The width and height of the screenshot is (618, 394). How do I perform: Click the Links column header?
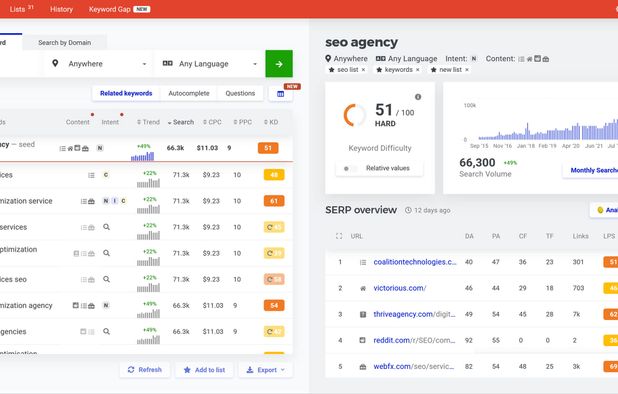pos(581,236)
